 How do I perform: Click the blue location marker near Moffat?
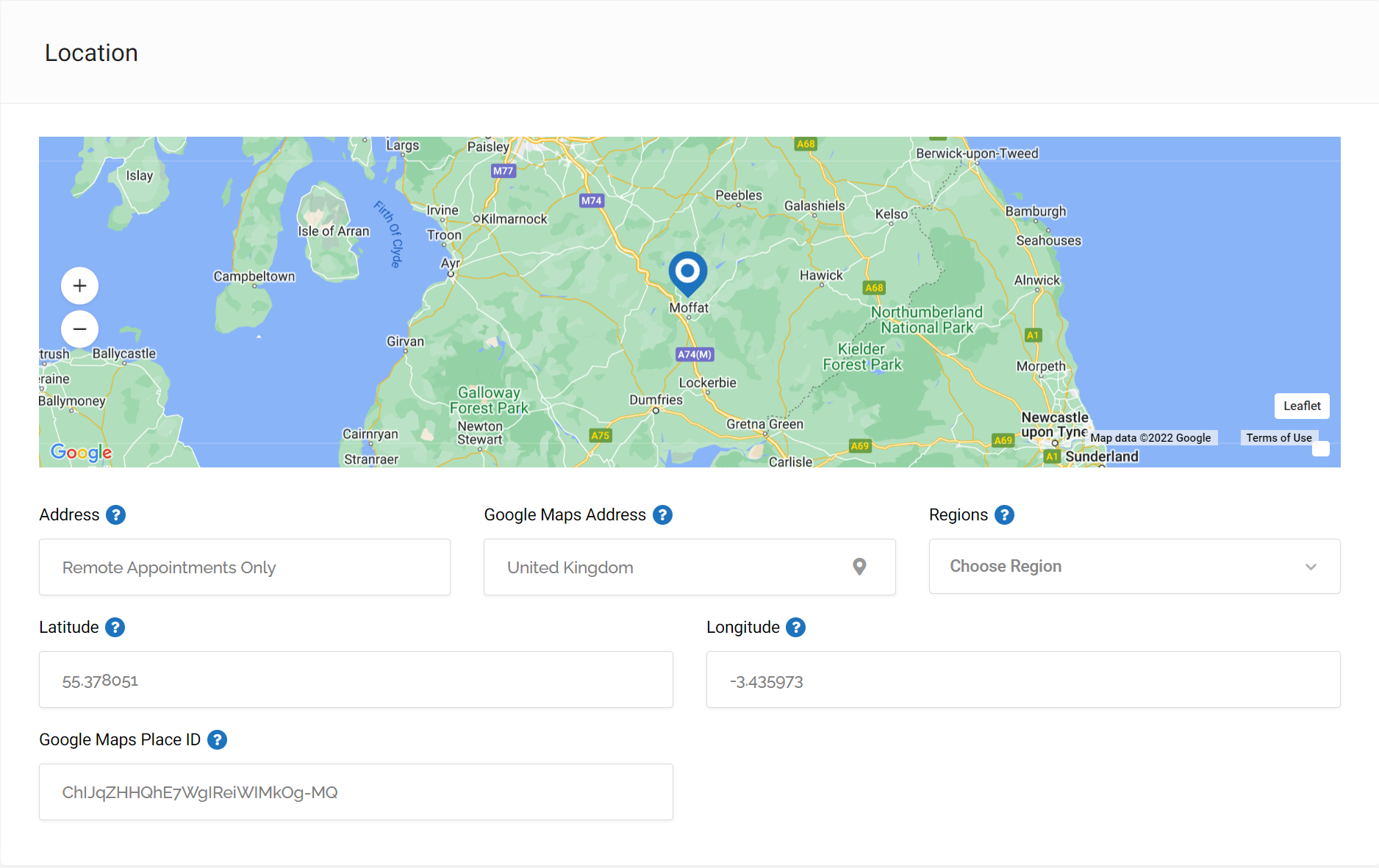point(687,272)
